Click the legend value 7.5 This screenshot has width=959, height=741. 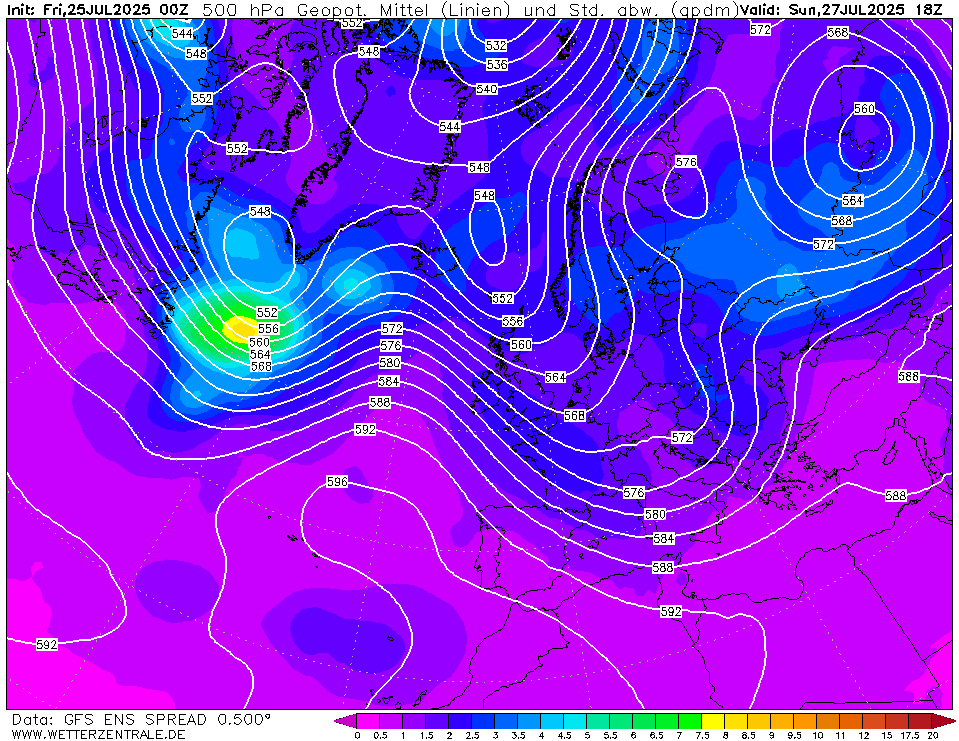tap(702, 735)
